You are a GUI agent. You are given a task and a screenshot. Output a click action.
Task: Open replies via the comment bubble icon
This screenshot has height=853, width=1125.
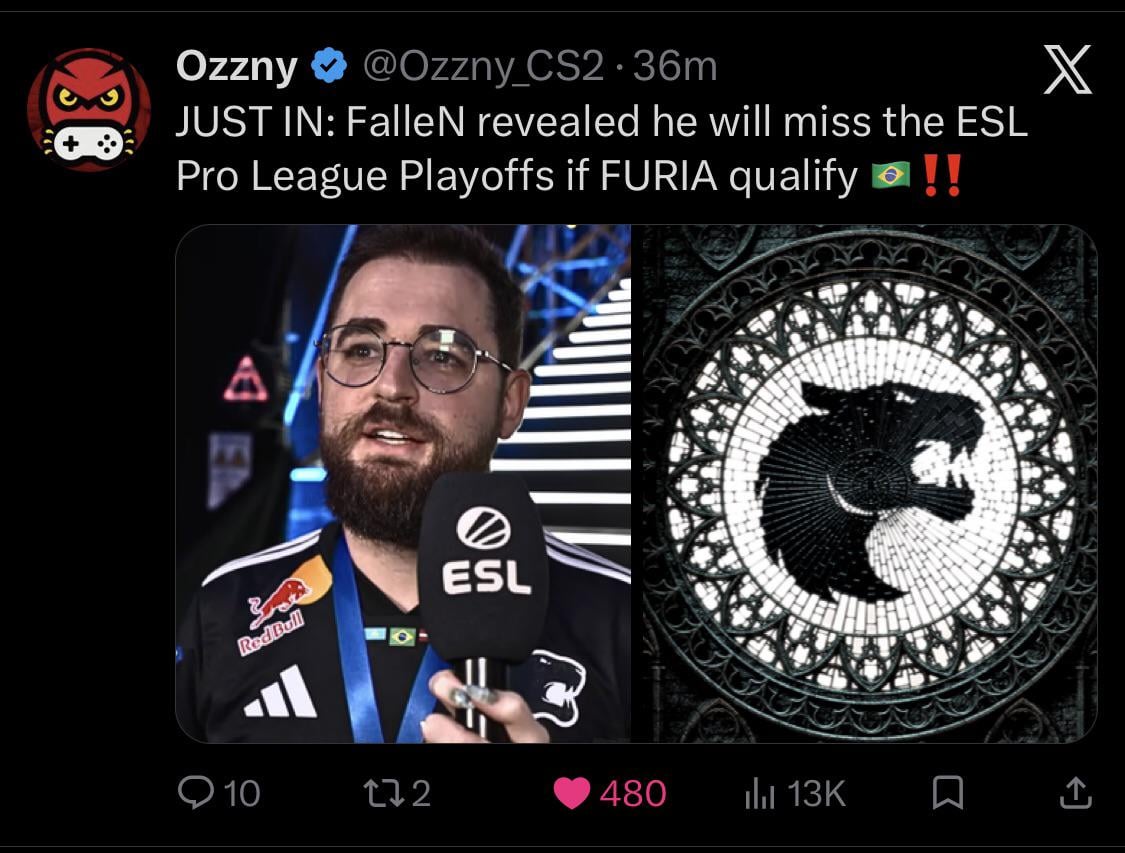click(x=195, y=793)
